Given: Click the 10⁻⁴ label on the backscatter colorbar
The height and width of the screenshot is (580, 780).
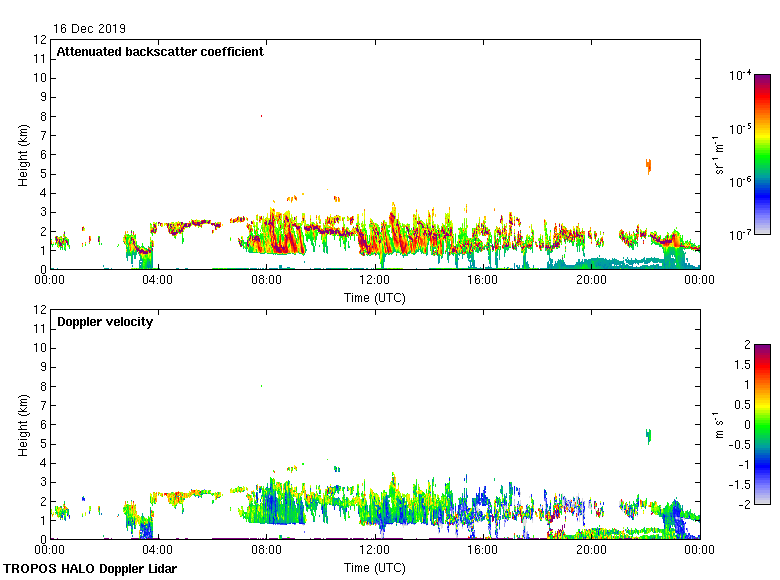Looking at the screenshot, I should point(741,76).
